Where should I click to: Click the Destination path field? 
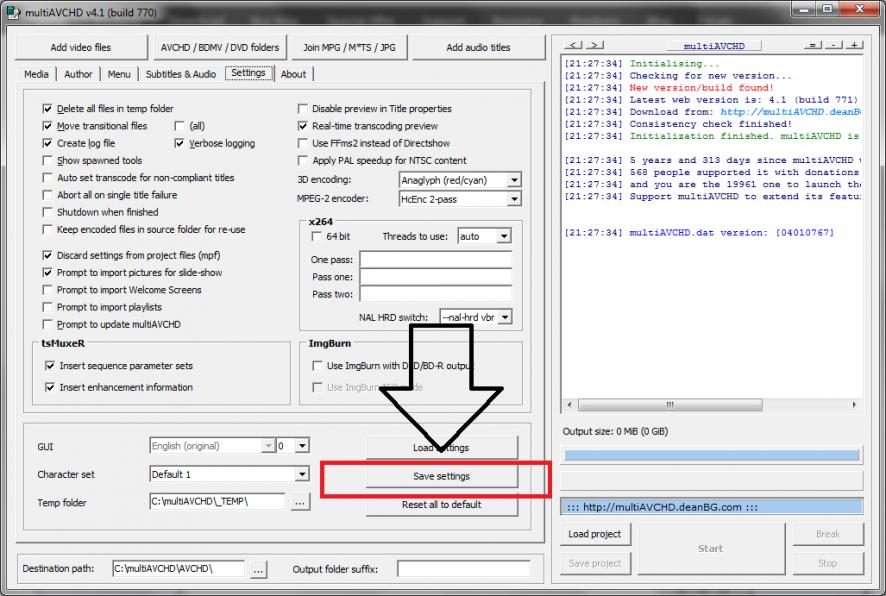point(179,569)
